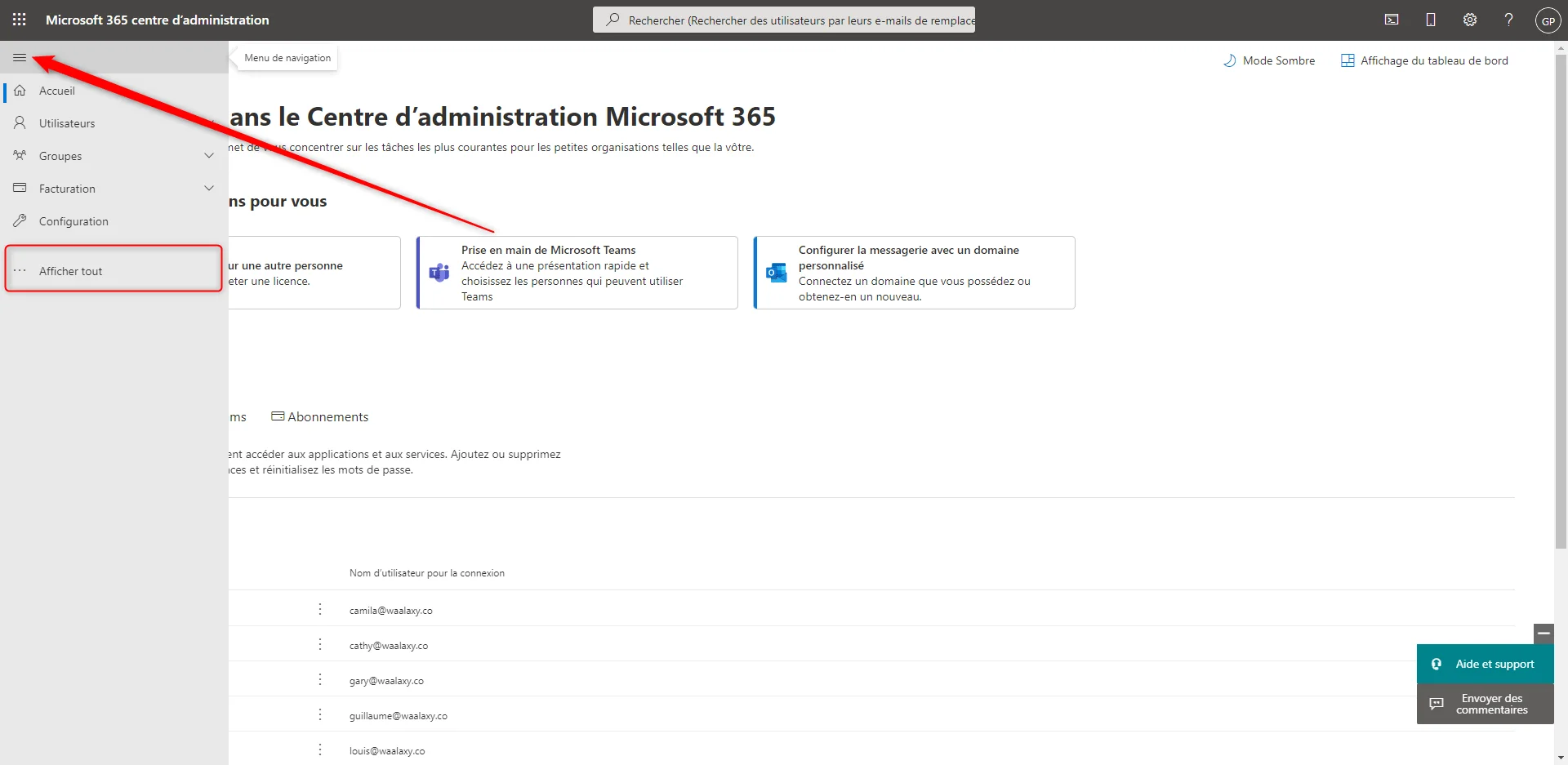Open Utilisateurs in navigation
Image resolution: width=1568 pixels, height=765 pixels.
[x=114, y=123]
